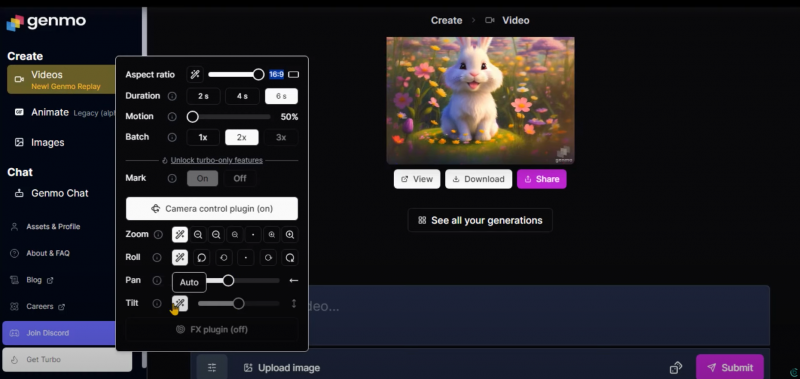
Task: Toggle the Camera control plugin button
Action: pos(212,209)
